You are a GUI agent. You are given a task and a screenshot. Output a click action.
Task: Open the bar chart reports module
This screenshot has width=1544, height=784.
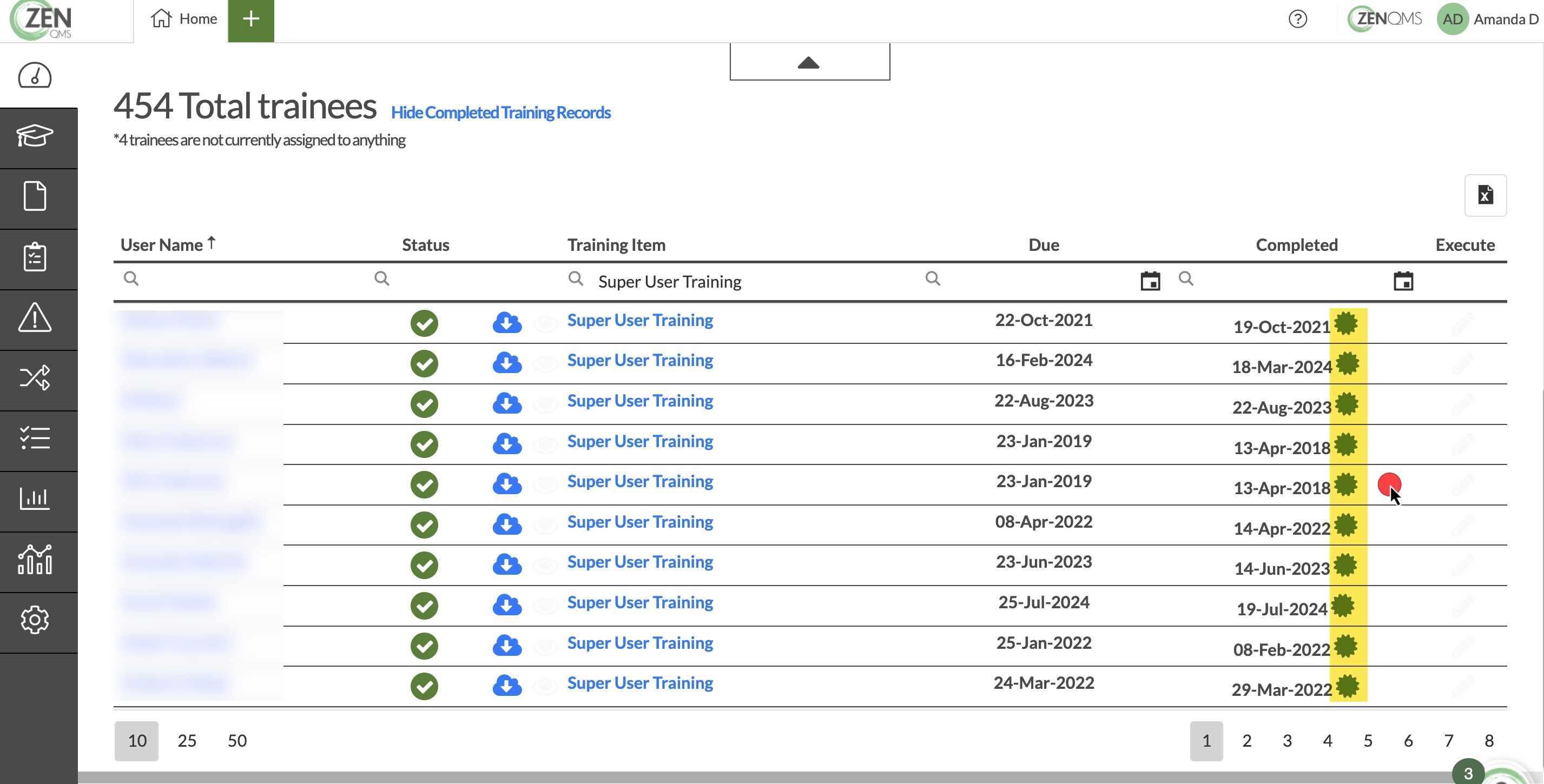coord(35,499)
